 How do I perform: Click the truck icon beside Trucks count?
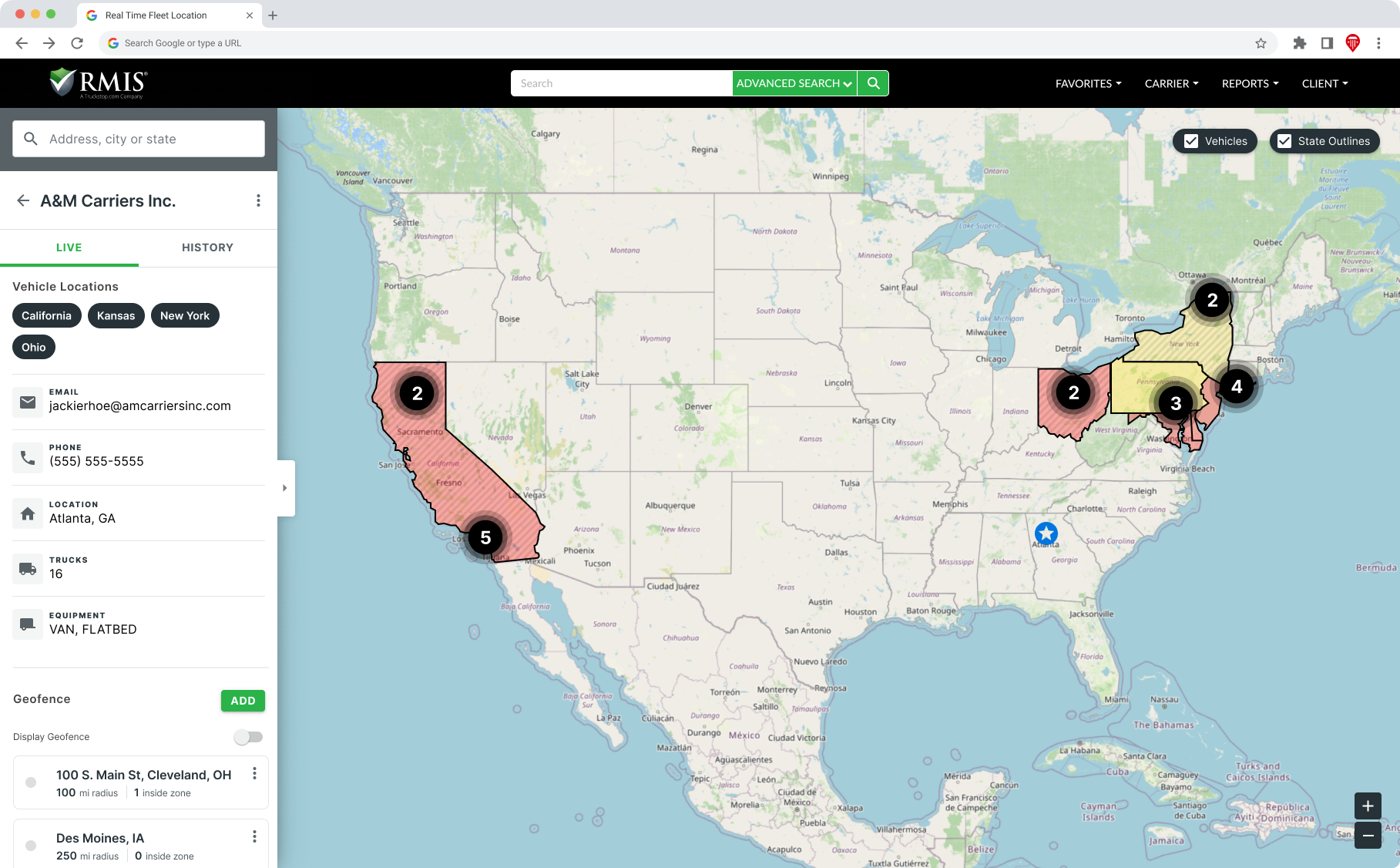coord(28,568)
